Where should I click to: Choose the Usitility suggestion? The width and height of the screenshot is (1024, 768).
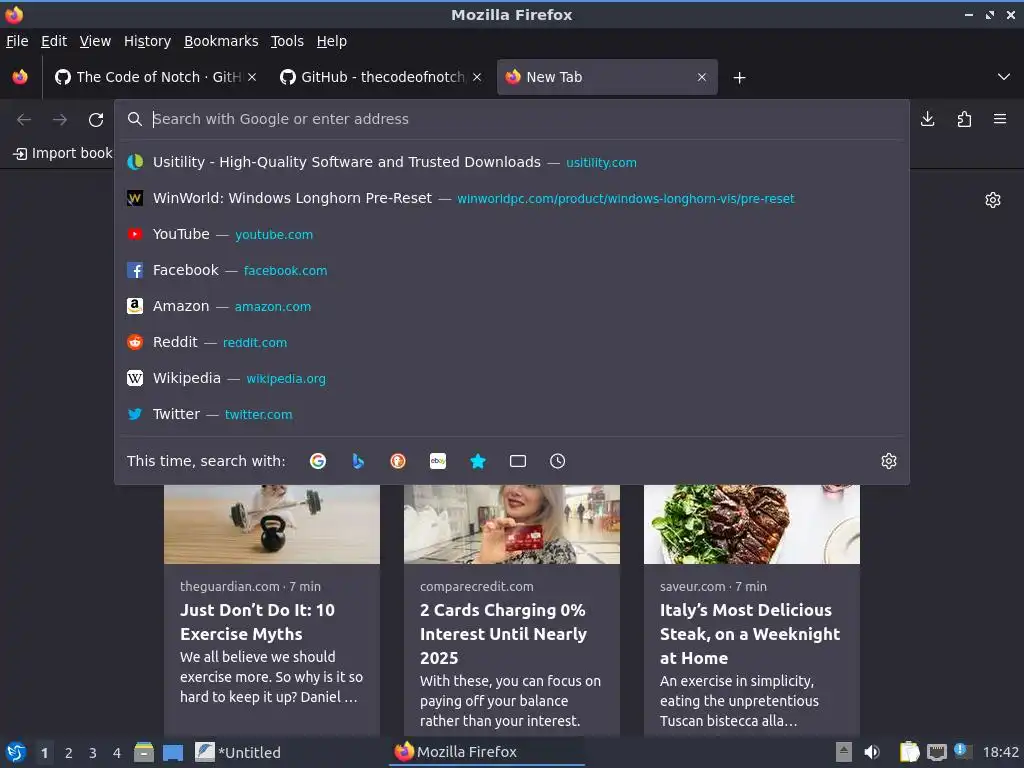[512, 162]
